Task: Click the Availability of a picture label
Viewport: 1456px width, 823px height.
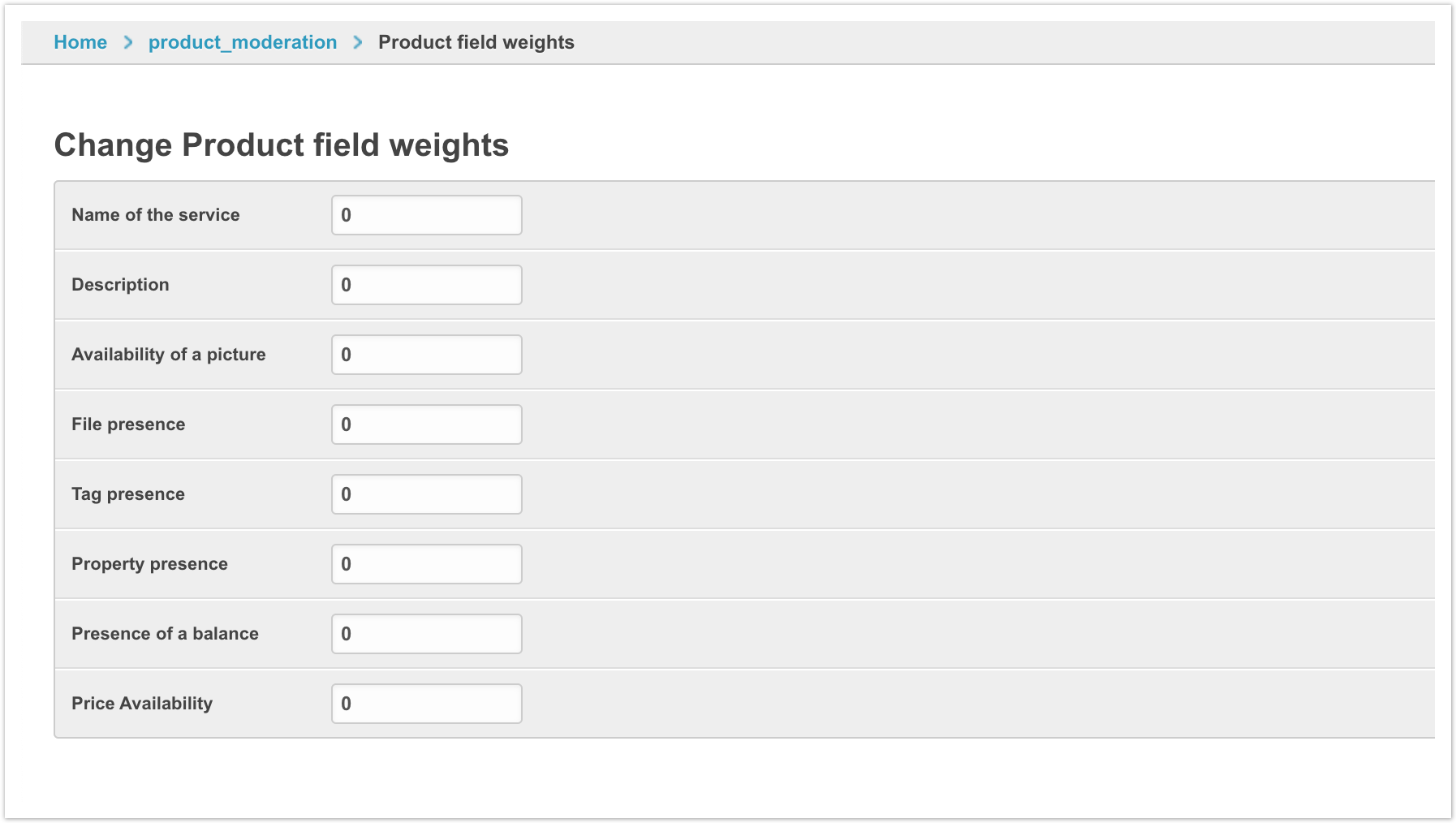Action: click(x=168, y=355)
